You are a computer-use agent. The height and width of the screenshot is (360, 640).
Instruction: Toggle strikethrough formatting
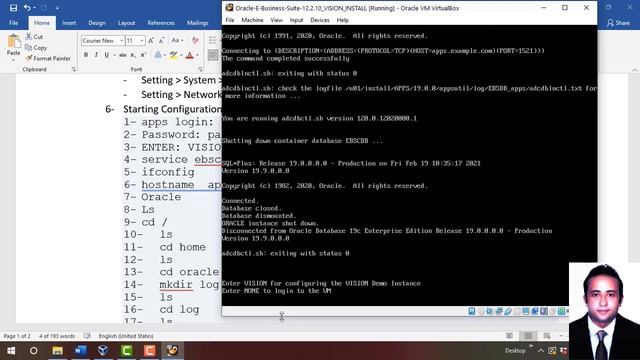[122, 55]
